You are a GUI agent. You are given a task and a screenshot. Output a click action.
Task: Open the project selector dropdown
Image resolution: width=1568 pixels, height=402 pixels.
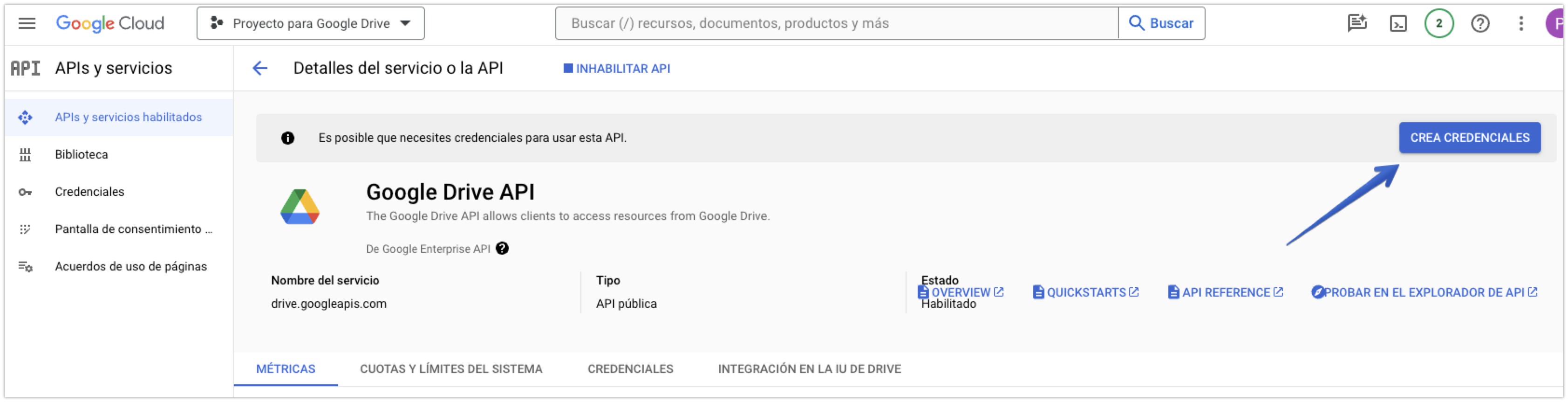[310, 23]
